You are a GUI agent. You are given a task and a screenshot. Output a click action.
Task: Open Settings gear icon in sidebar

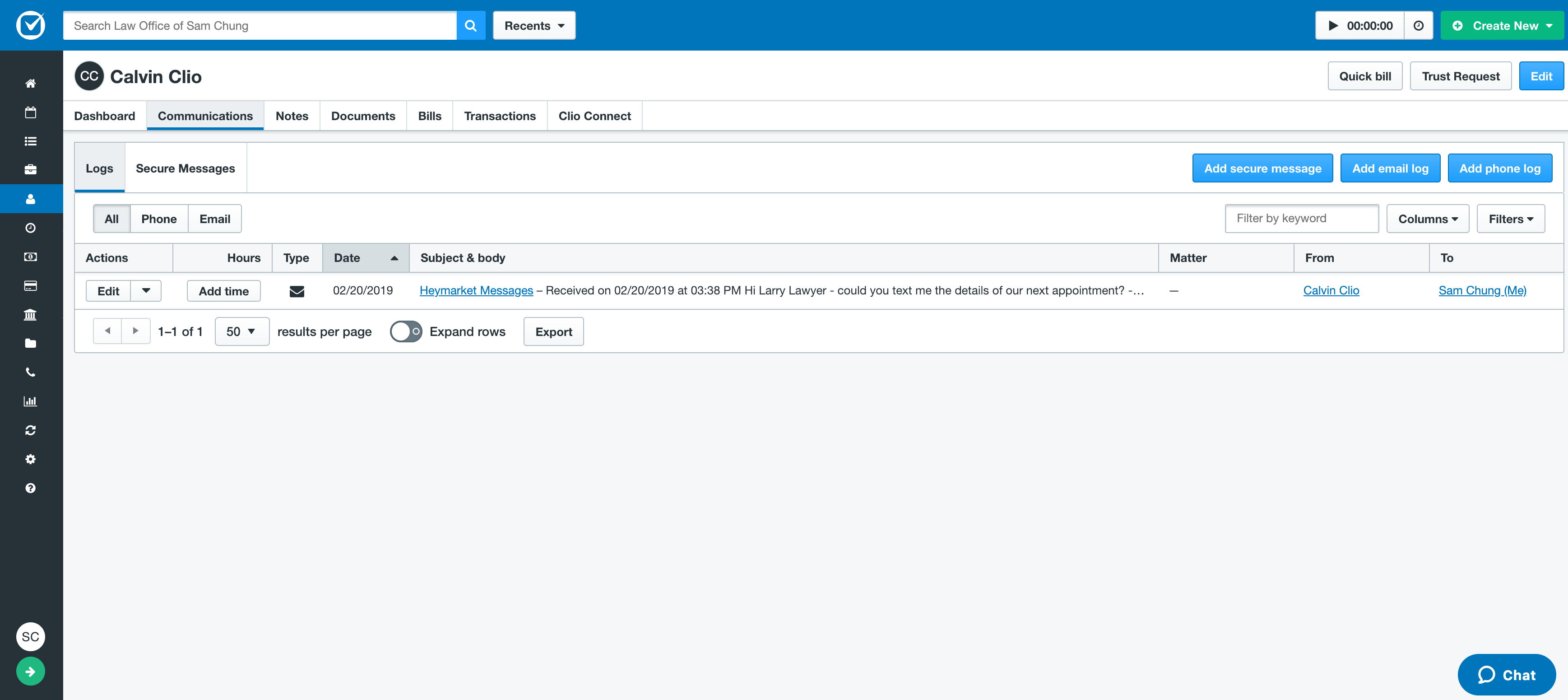(x=30, y=459)
